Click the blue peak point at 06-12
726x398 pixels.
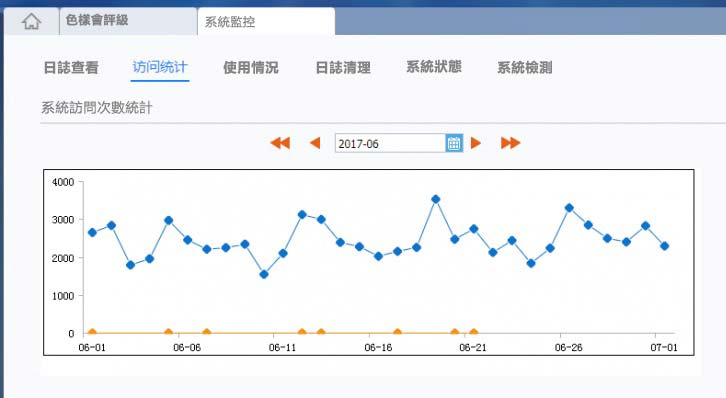pos(302,215)
